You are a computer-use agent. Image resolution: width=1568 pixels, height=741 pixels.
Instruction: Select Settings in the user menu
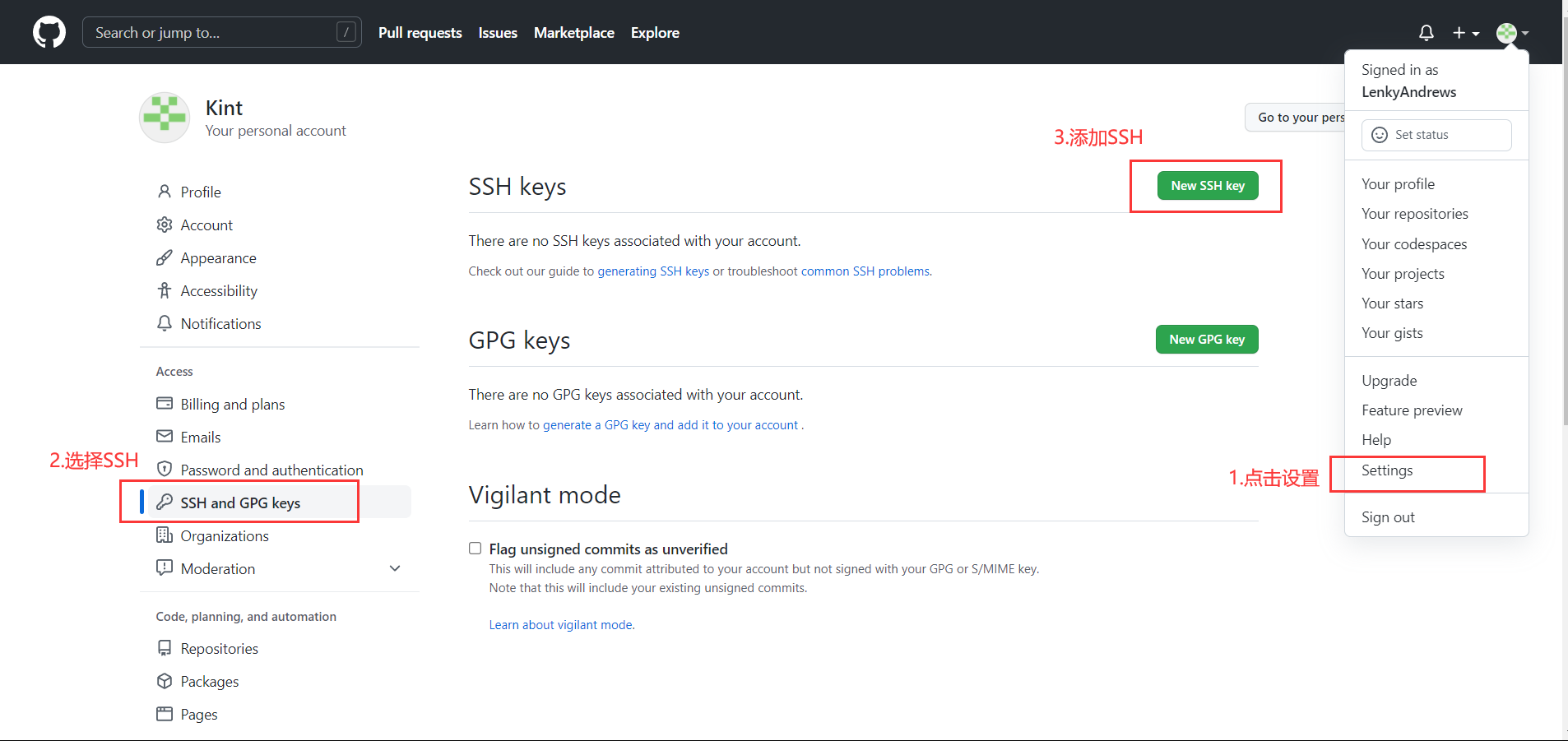coord(1436,470)
